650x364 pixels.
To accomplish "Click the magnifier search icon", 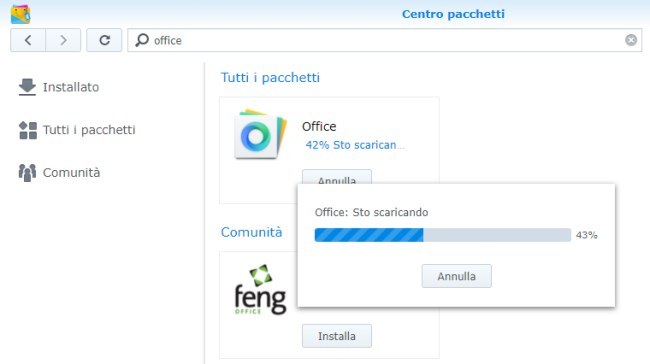I will (142, 40).
